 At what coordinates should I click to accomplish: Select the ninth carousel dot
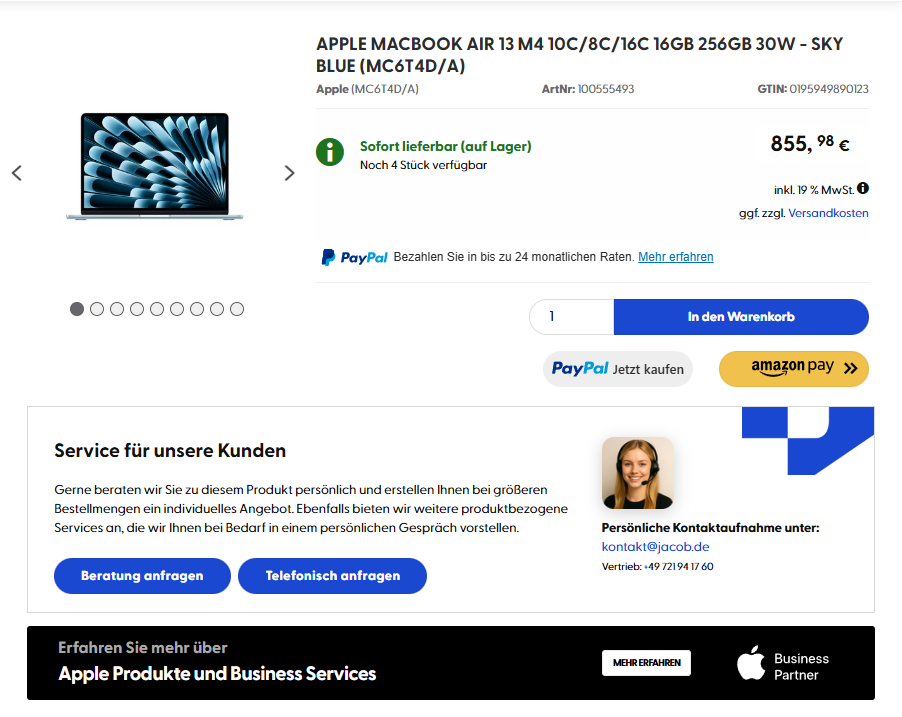click(x=237, y=309)
